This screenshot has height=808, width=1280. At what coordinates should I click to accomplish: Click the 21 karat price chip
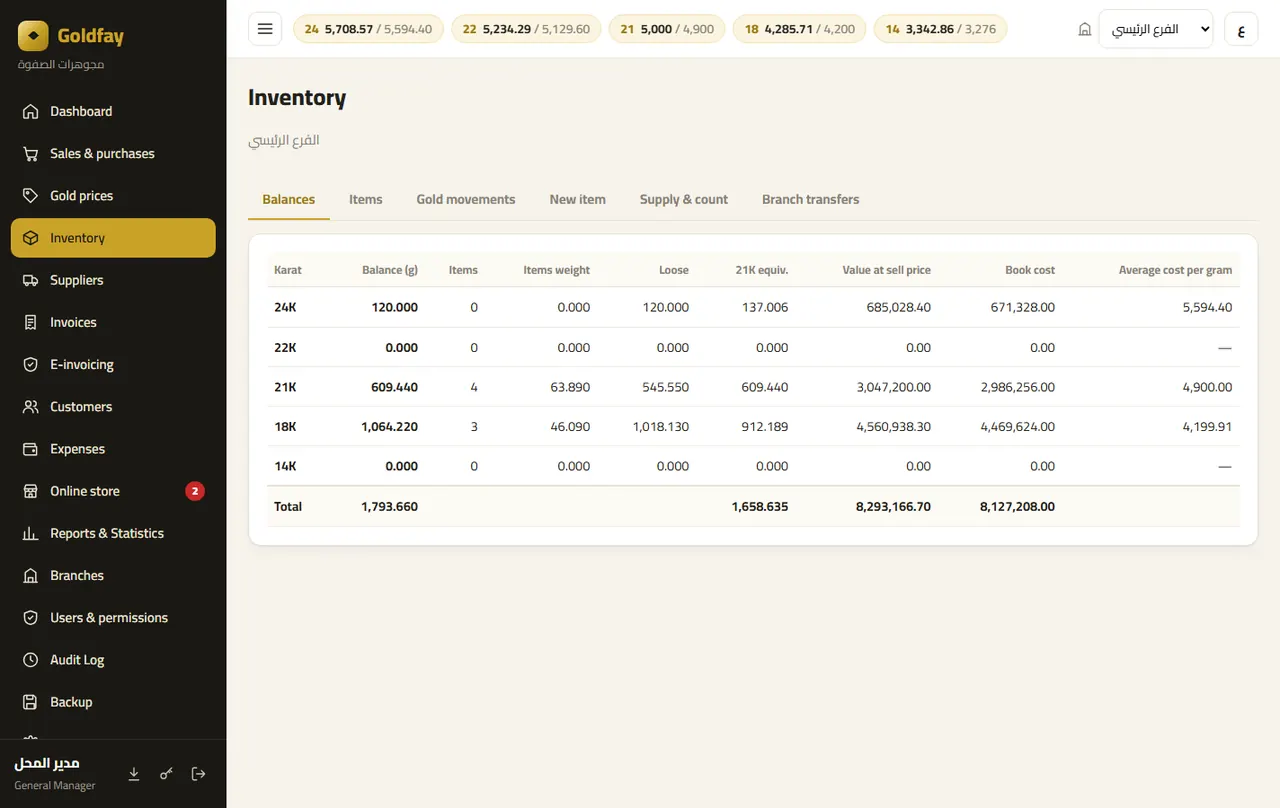tap(667, 29)
